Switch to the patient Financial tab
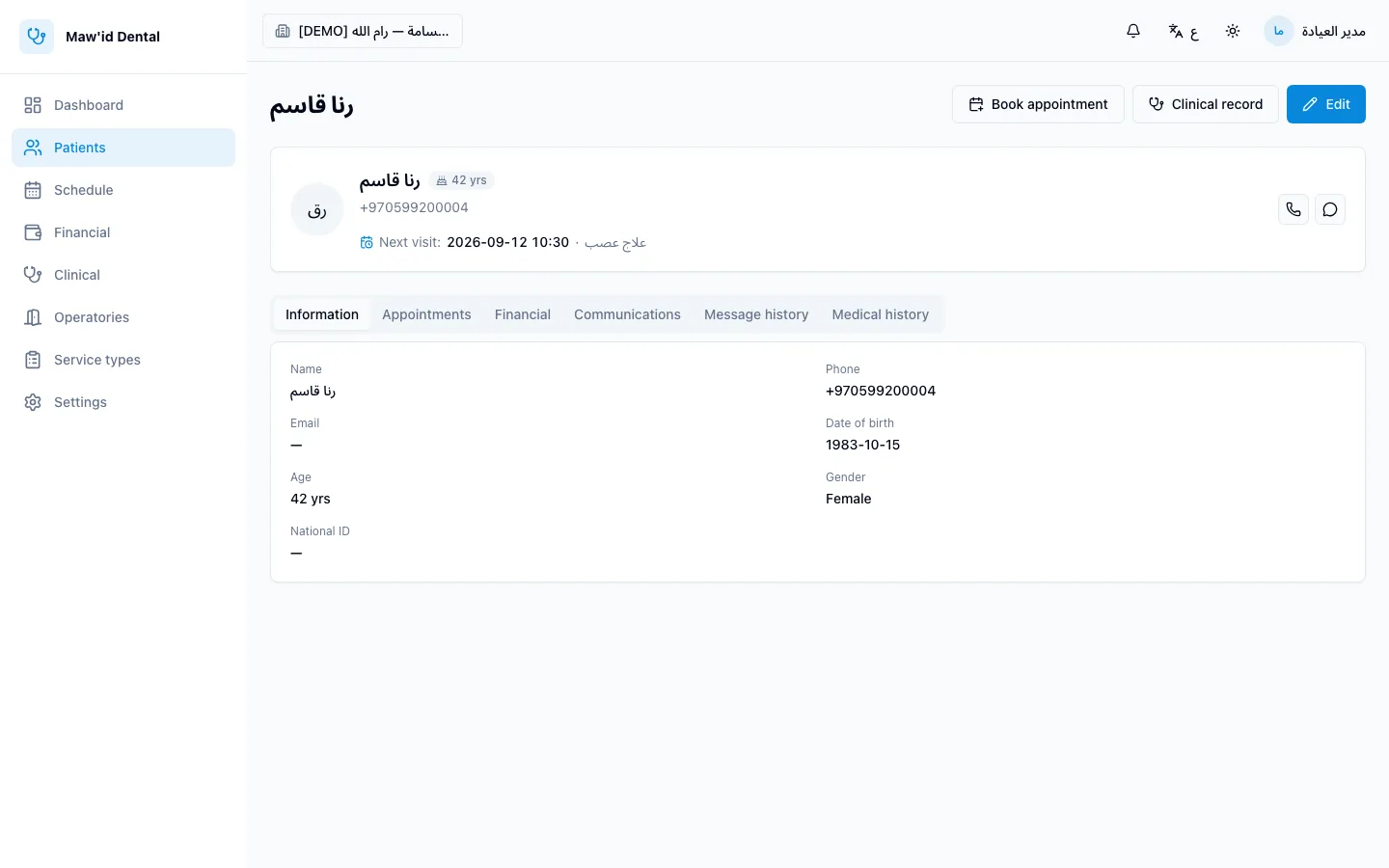The image size is (1389, 868). click(523, 314)
